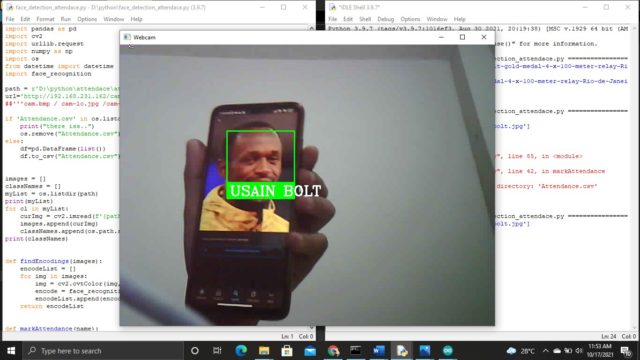Launch Microsoft Edge from the taskbar

coord(241,351)
